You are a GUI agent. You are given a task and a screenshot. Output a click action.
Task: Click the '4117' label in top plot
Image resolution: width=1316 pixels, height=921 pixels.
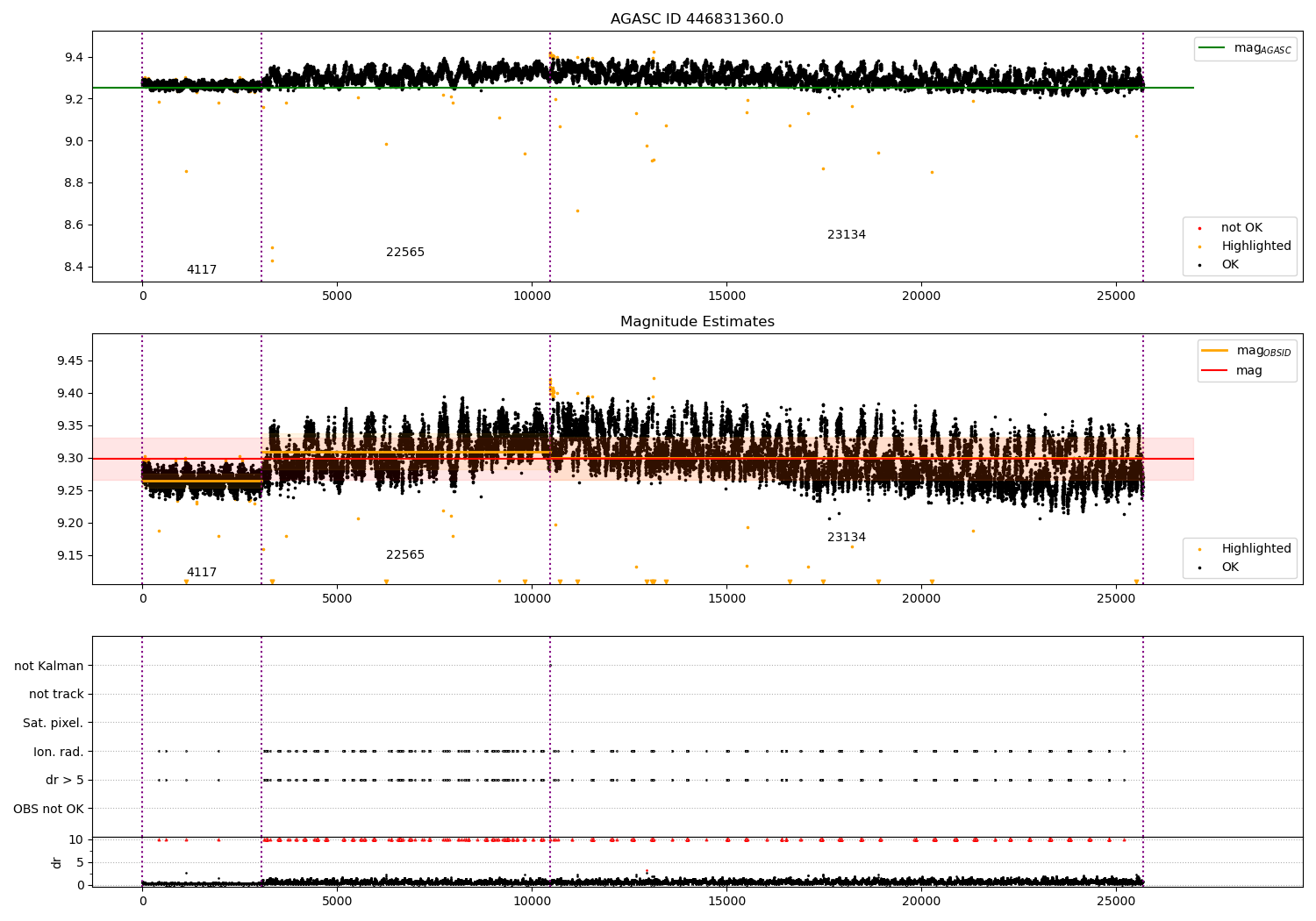(x=202, y=270)
